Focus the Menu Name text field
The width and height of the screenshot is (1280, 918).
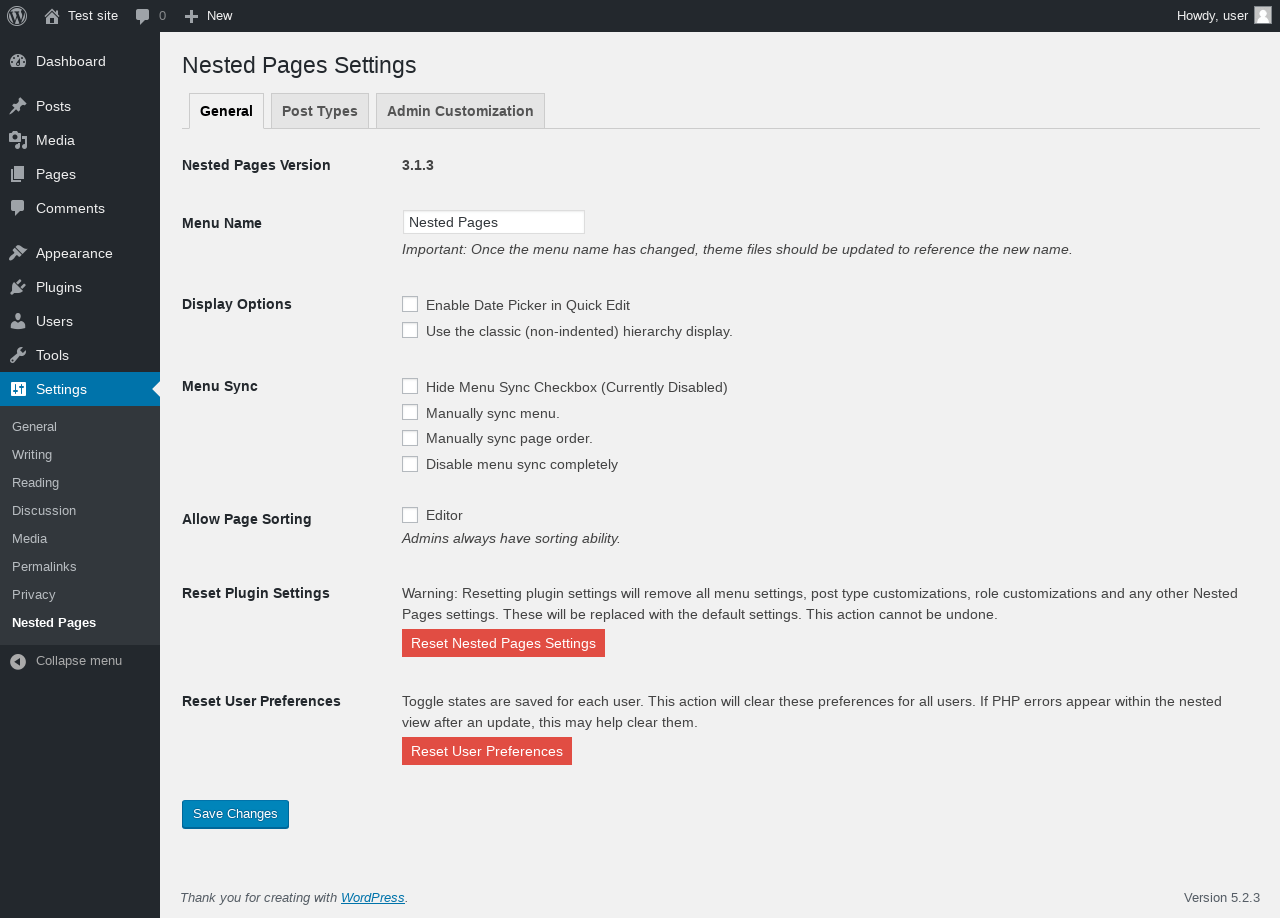(494, 222)
